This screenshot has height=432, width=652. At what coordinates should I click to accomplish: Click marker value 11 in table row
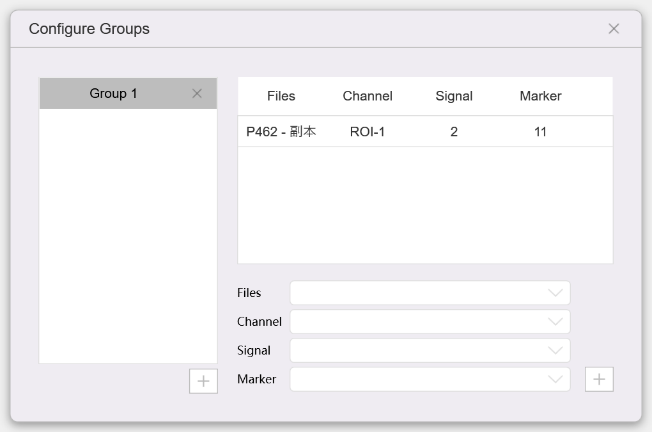[x=540, y=132]
